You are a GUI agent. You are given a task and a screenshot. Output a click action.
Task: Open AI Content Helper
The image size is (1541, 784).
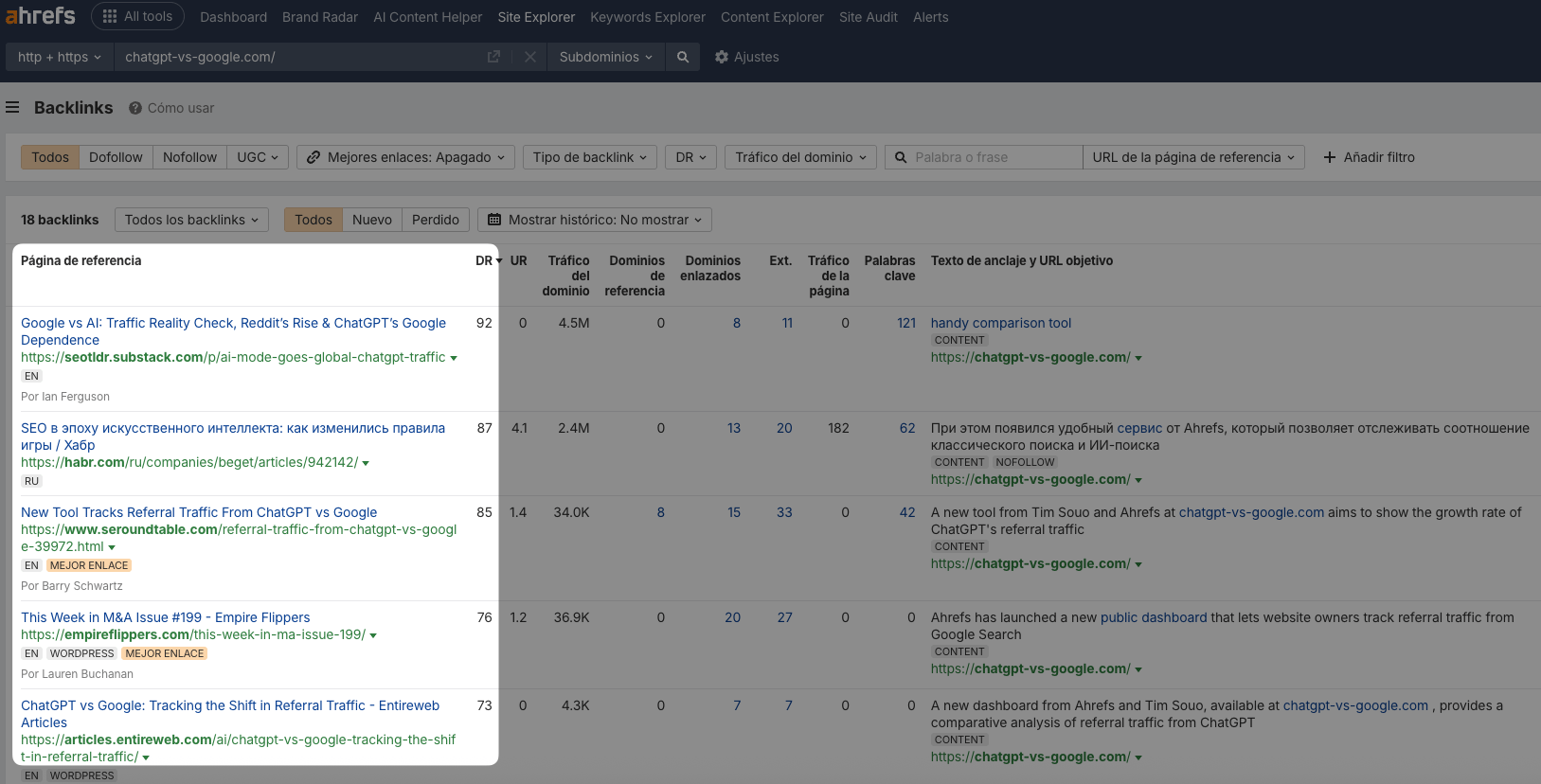point(428,17)
